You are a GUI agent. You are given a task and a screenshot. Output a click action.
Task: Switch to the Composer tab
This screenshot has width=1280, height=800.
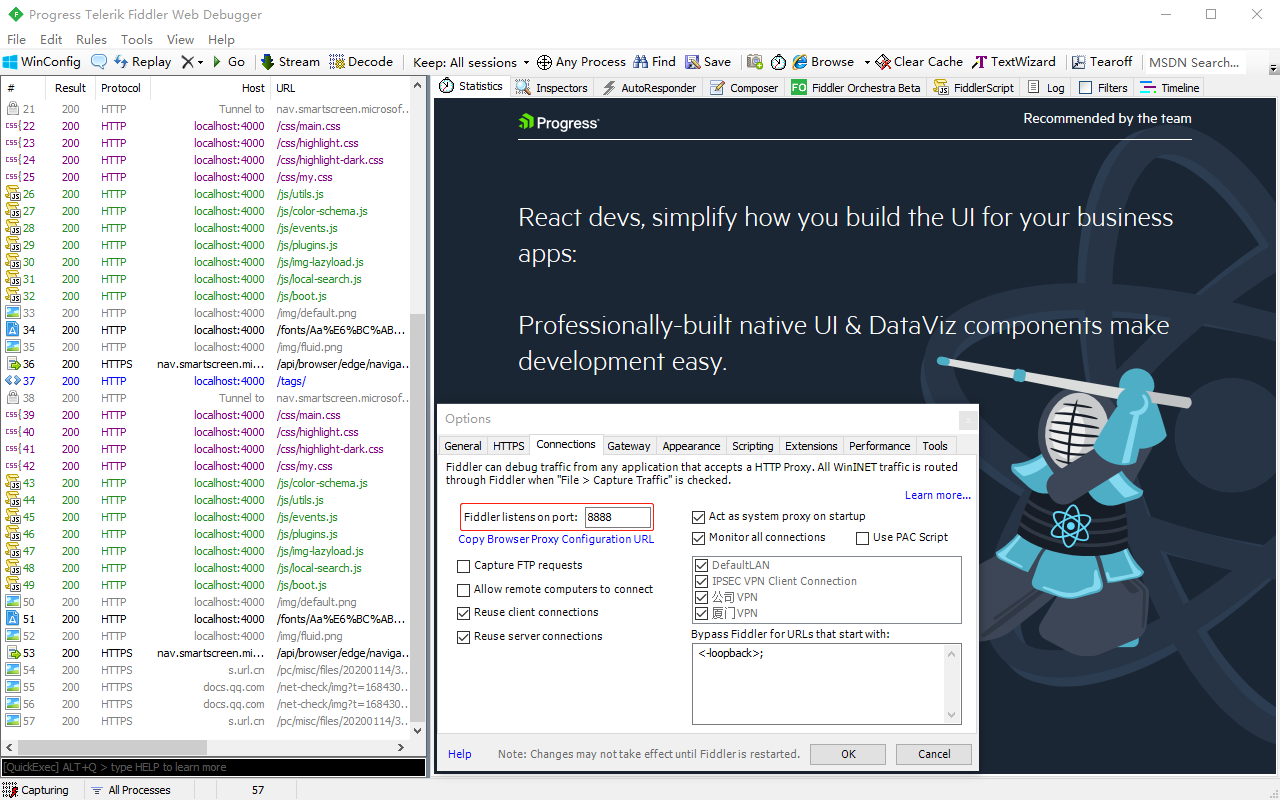[x=744, y=88]
